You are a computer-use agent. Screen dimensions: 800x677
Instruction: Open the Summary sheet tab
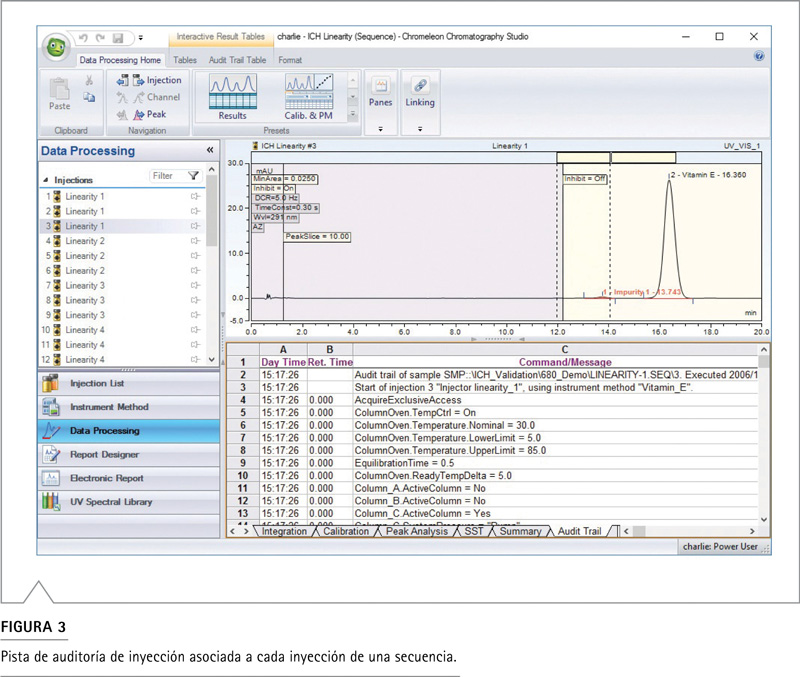pyautogui.click(x=520, y=531)
